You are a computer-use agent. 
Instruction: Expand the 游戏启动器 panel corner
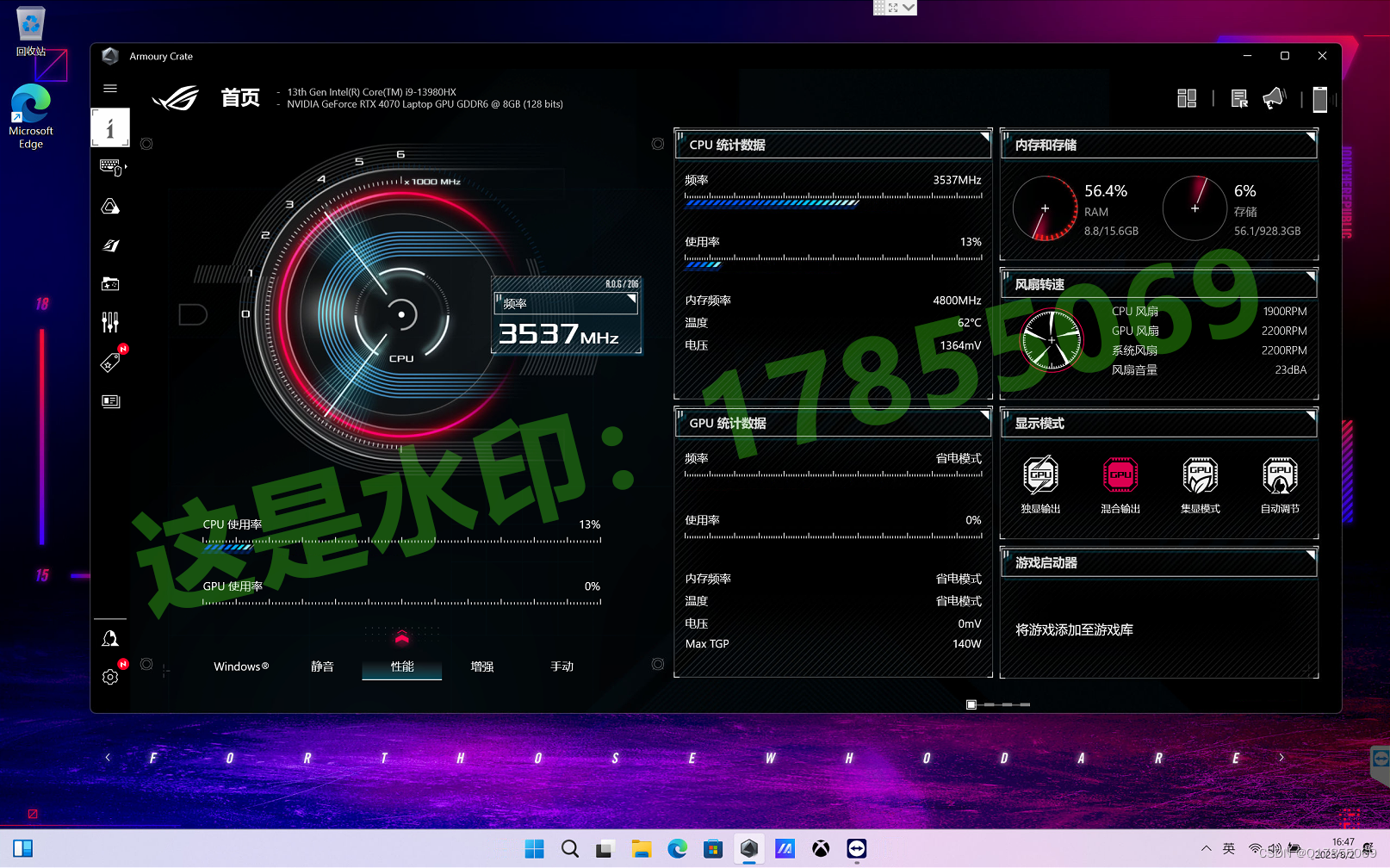pyautogui.click(x=1311, y=555)
